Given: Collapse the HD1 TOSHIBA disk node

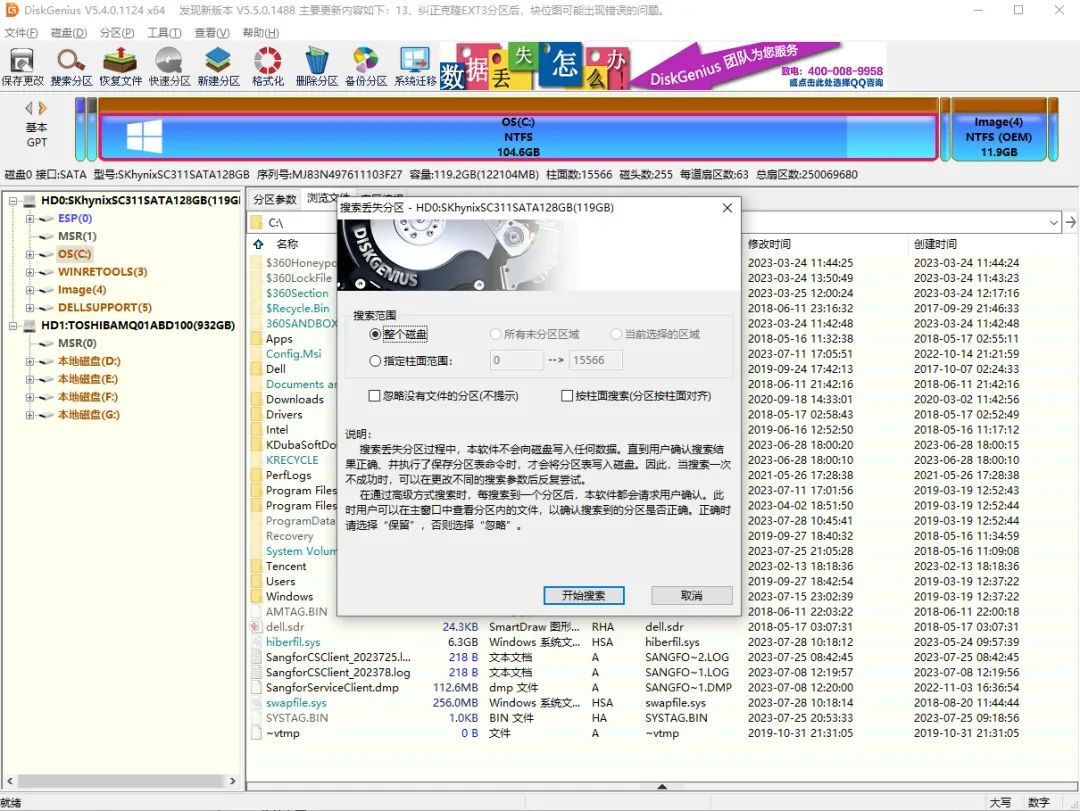Looking at the screenshot, I should coord(13,325).
